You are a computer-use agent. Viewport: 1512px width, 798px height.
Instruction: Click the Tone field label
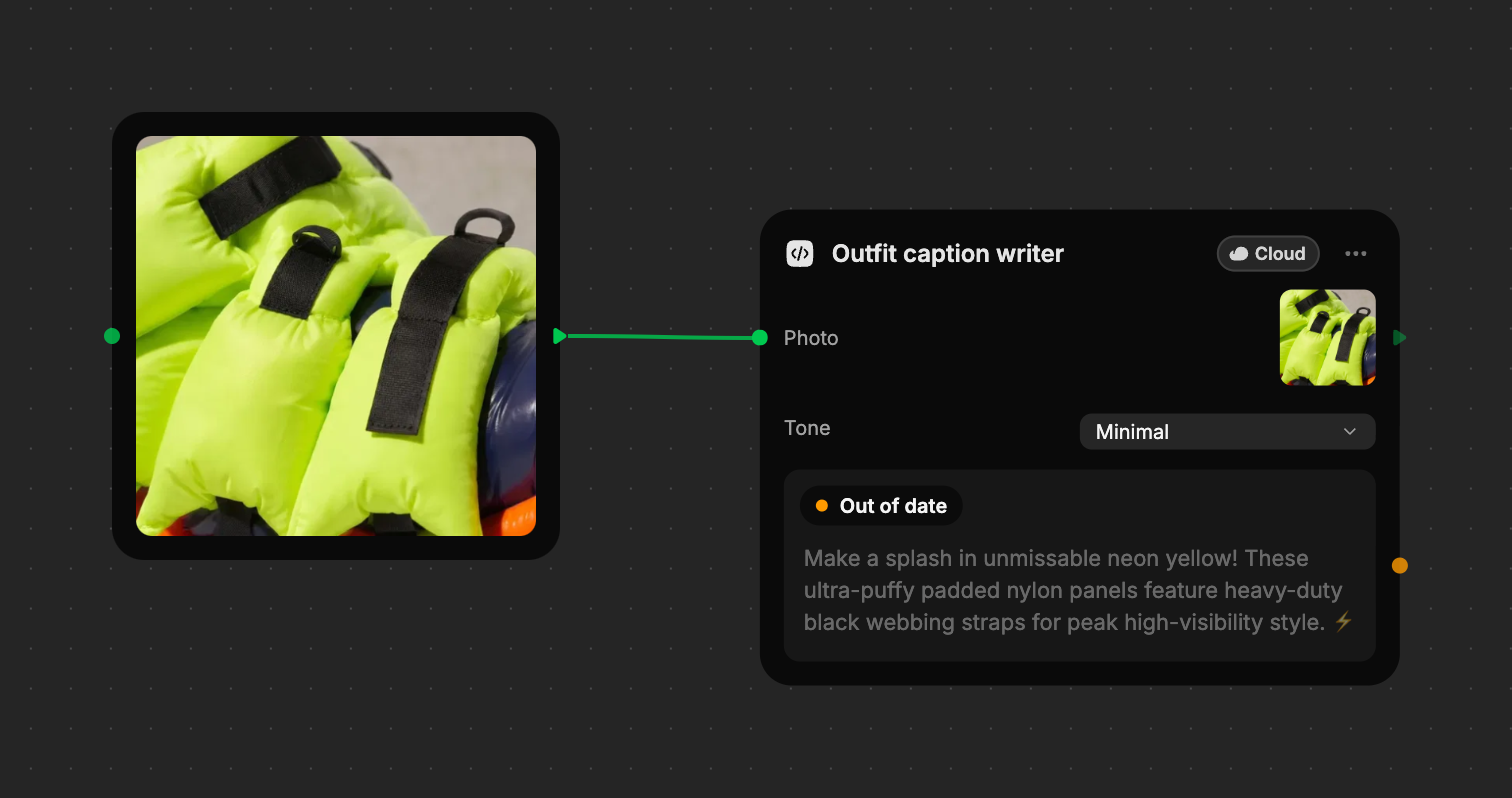point(807,428)
